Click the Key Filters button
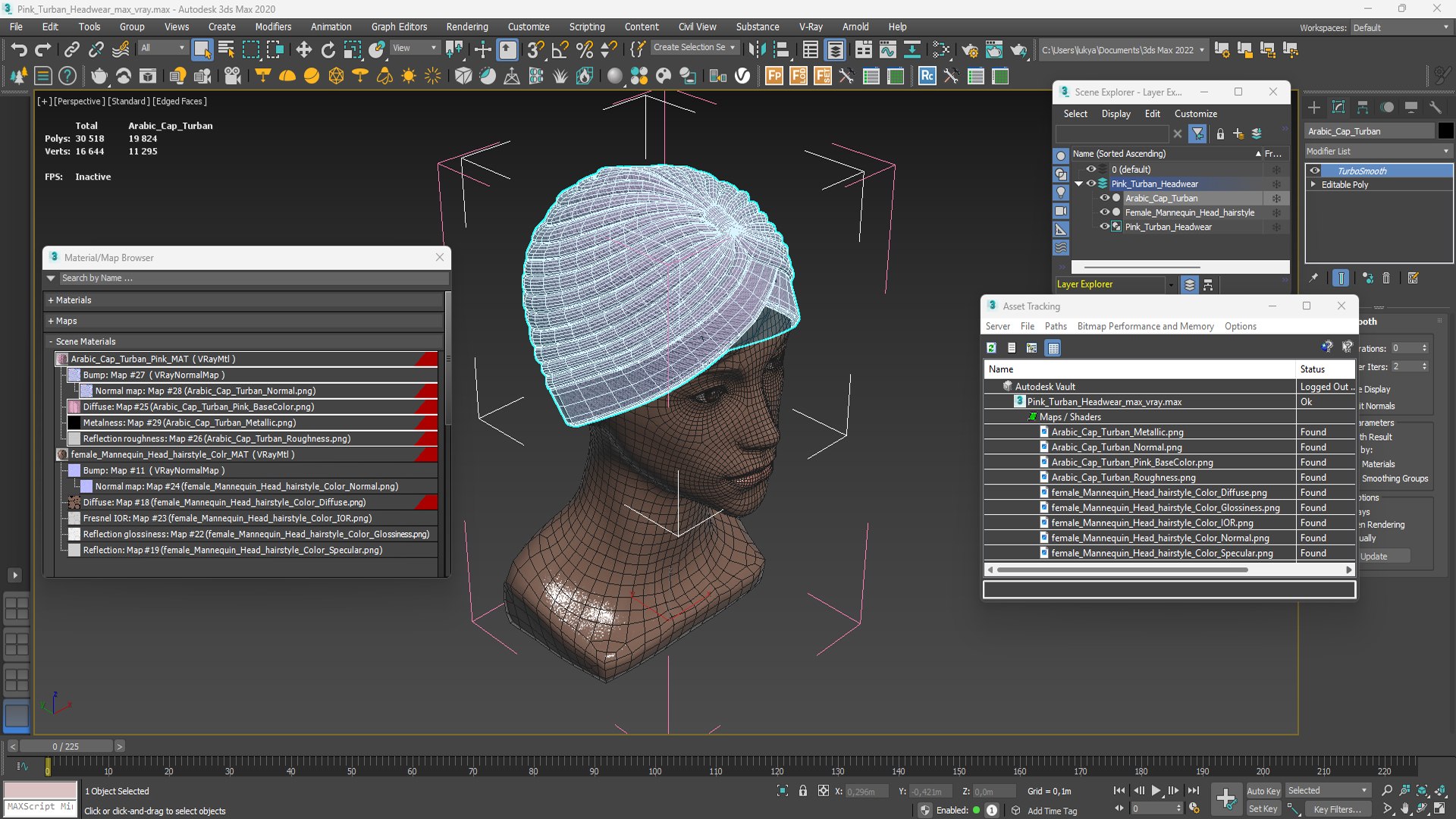This screenshot has width=1456, height=819. (x=1337, y=809)
